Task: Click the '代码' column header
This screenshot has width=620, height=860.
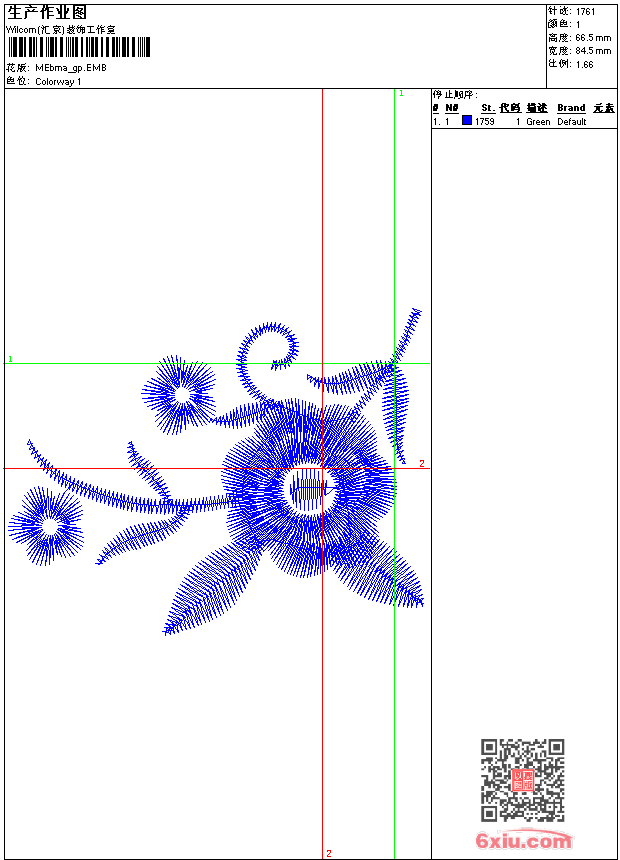Action: click(510, 108)
